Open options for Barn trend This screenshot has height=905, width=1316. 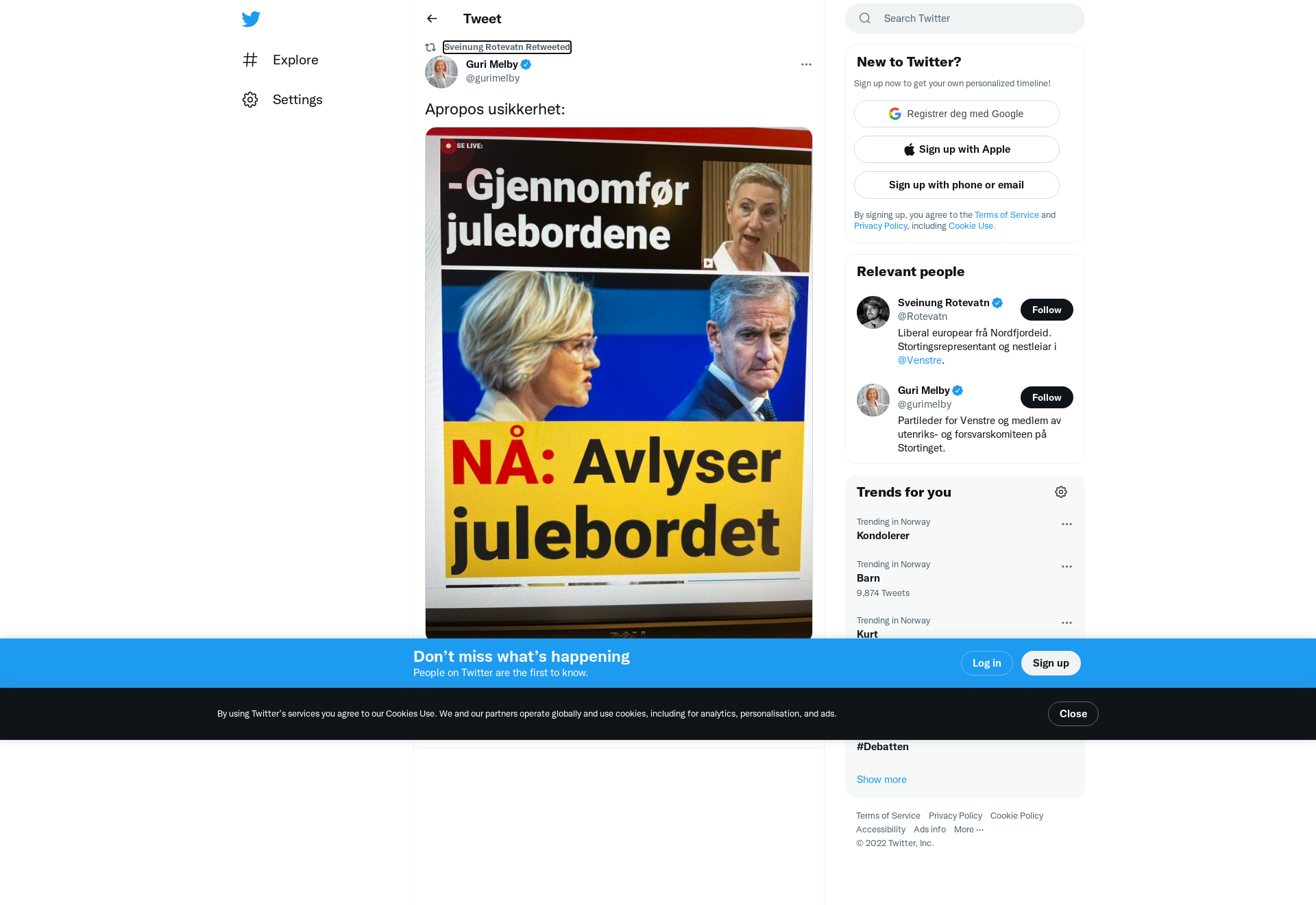coord(1067,567)
